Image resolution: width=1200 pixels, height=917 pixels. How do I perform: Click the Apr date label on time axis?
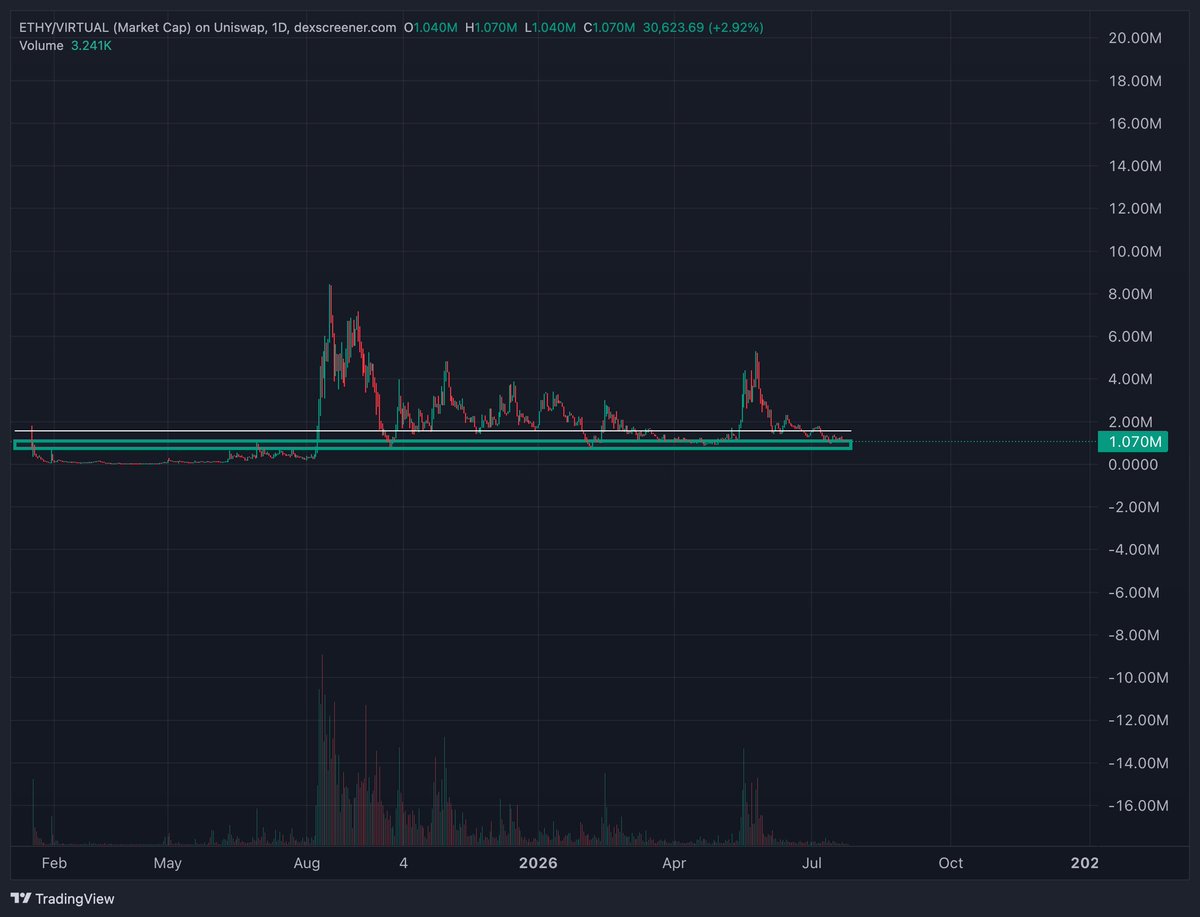(x=675, y=863)
